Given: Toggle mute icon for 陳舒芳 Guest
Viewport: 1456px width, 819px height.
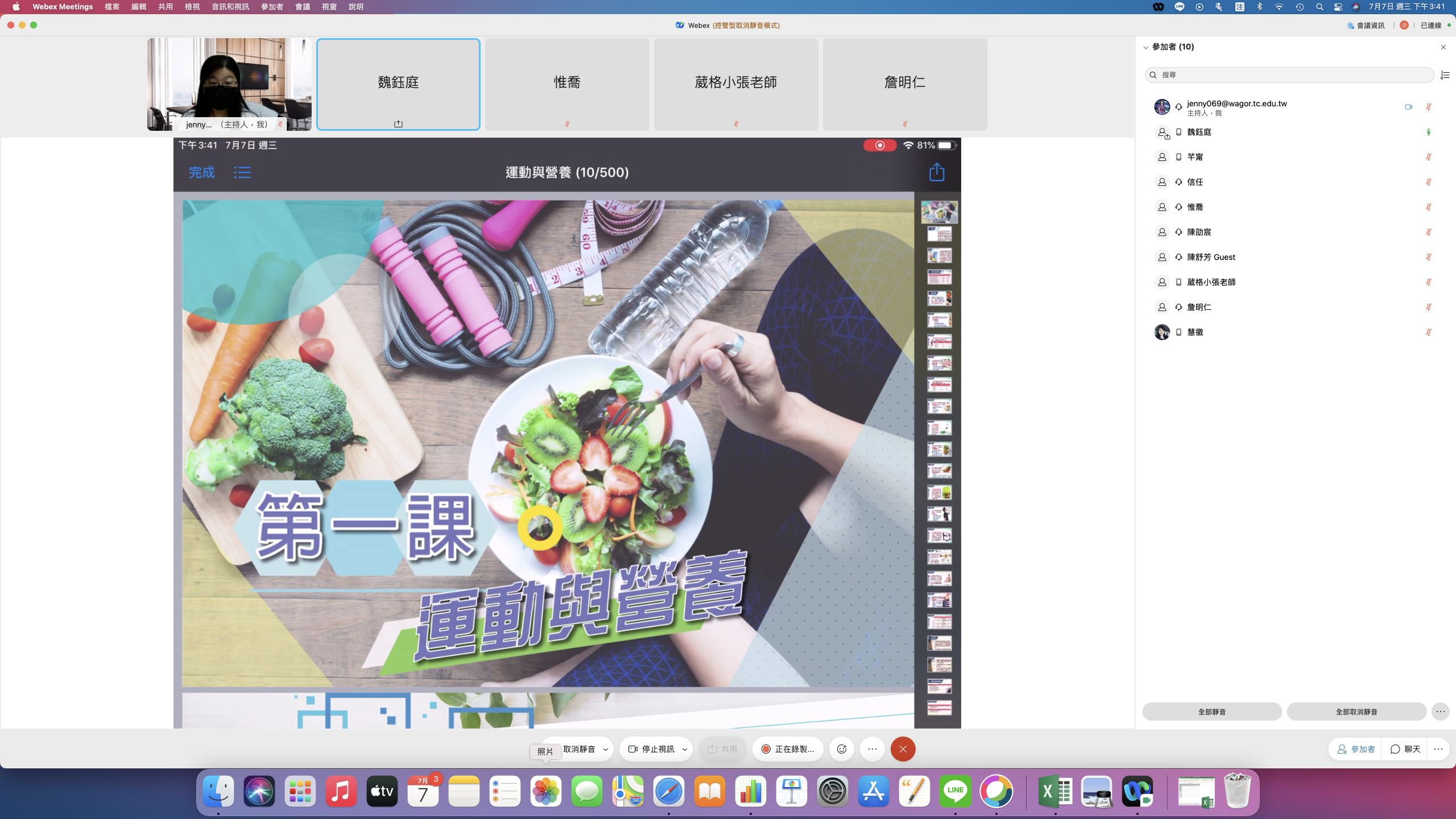Looking at the screenshot, I should (x=1428, y=257).
